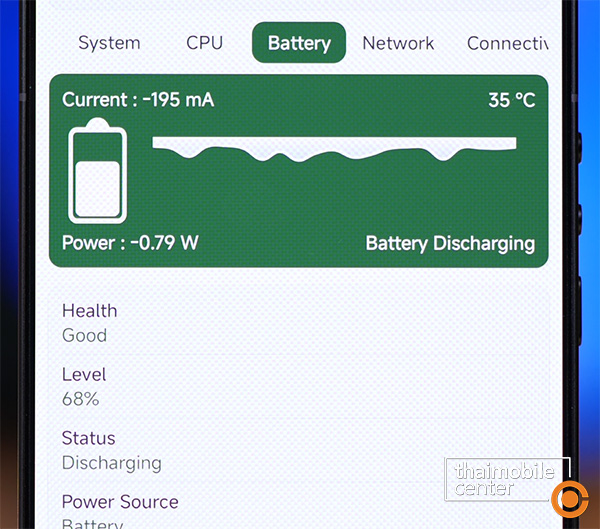
Task: Select the Status row
Action: point(299,451)
